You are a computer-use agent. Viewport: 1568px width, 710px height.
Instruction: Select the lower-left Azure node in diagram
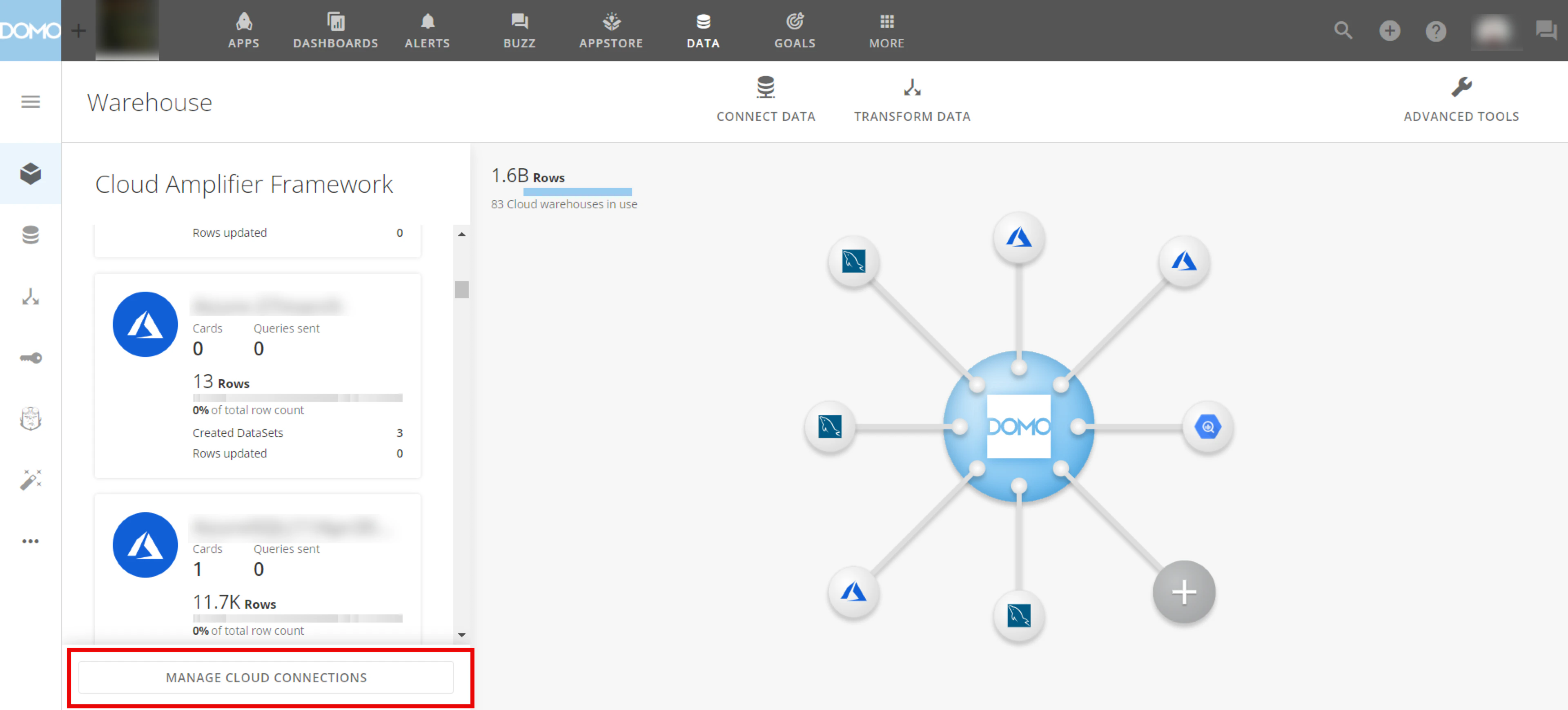point(853,592)
